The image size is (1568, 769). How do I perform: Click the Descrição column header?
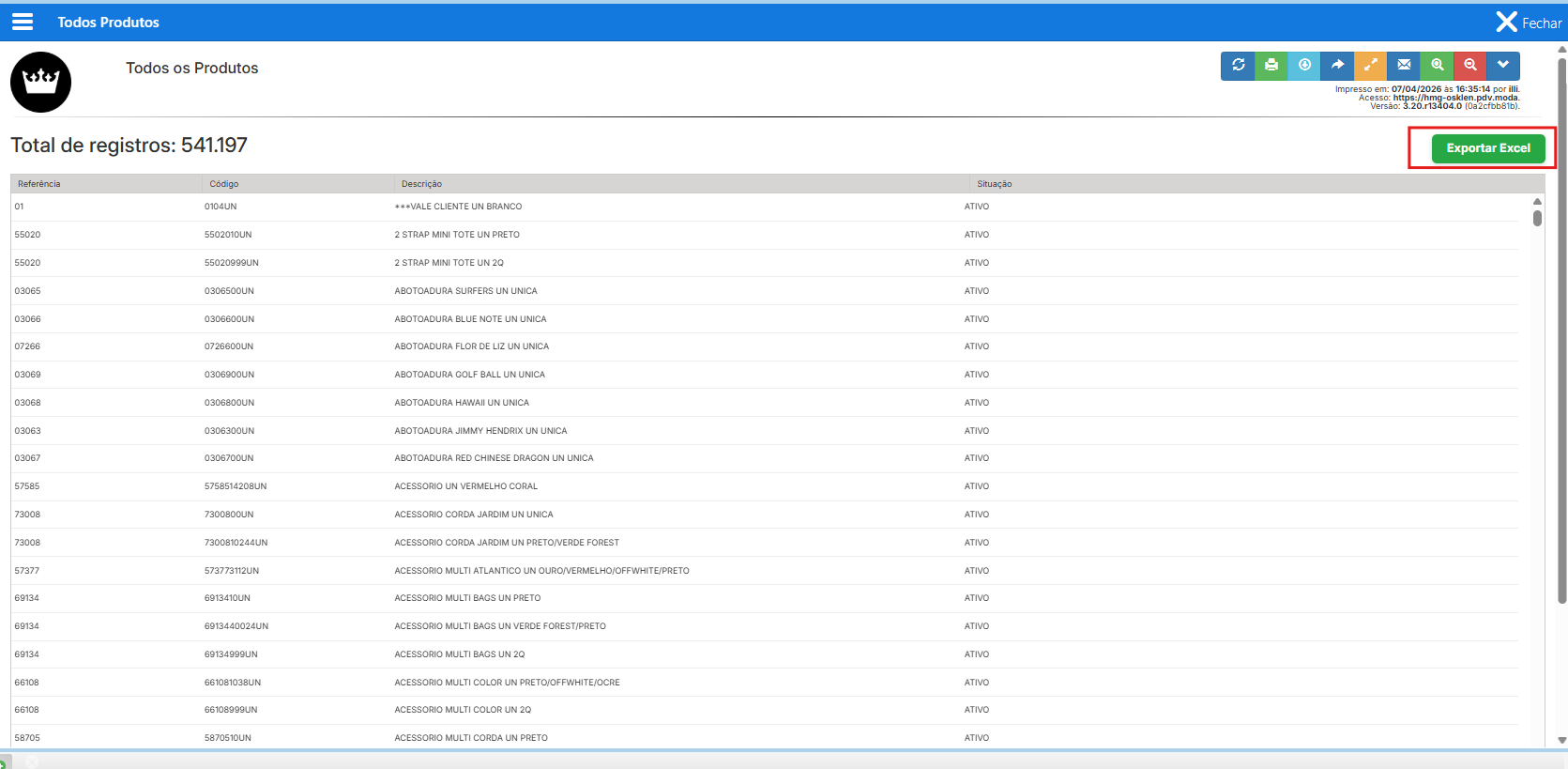coord(421,184)
